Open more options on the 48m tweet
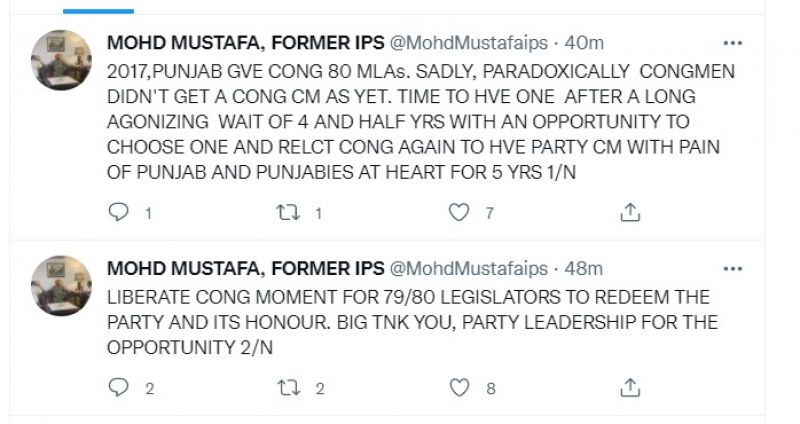The height and width of the screenshot is (424, 800). [733, 269]
